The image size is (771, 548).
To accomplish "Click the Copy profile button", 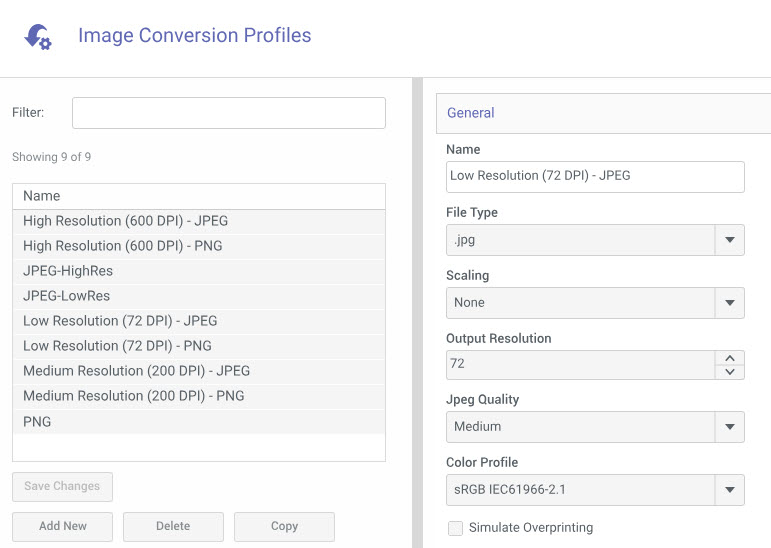I will click(x=284, y=526).
